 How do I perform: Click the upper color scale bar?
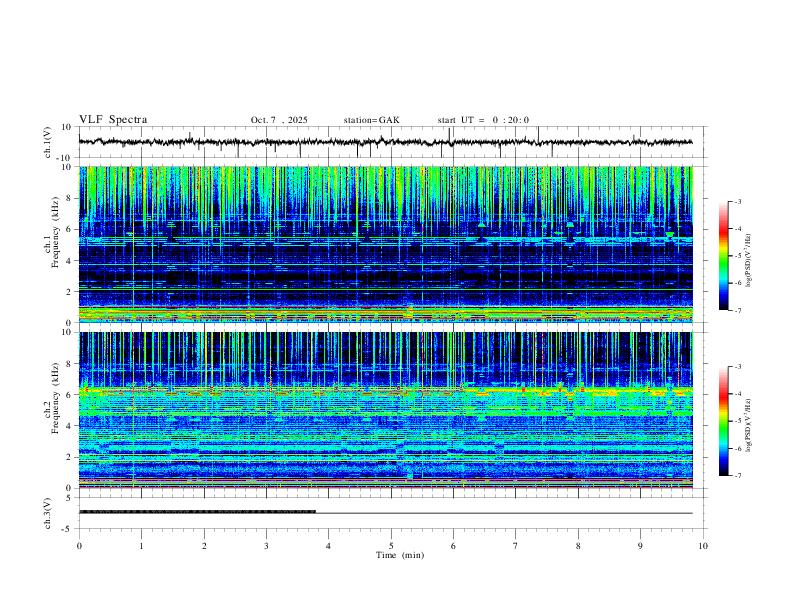coord(723,255)
